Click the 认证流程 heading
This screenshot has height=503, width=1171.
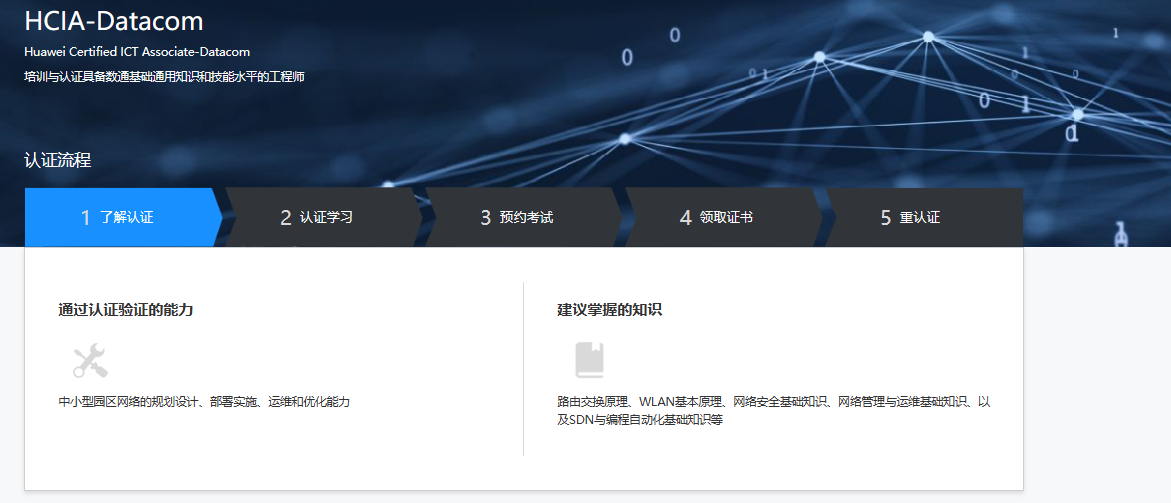click(x=58, y=160)
